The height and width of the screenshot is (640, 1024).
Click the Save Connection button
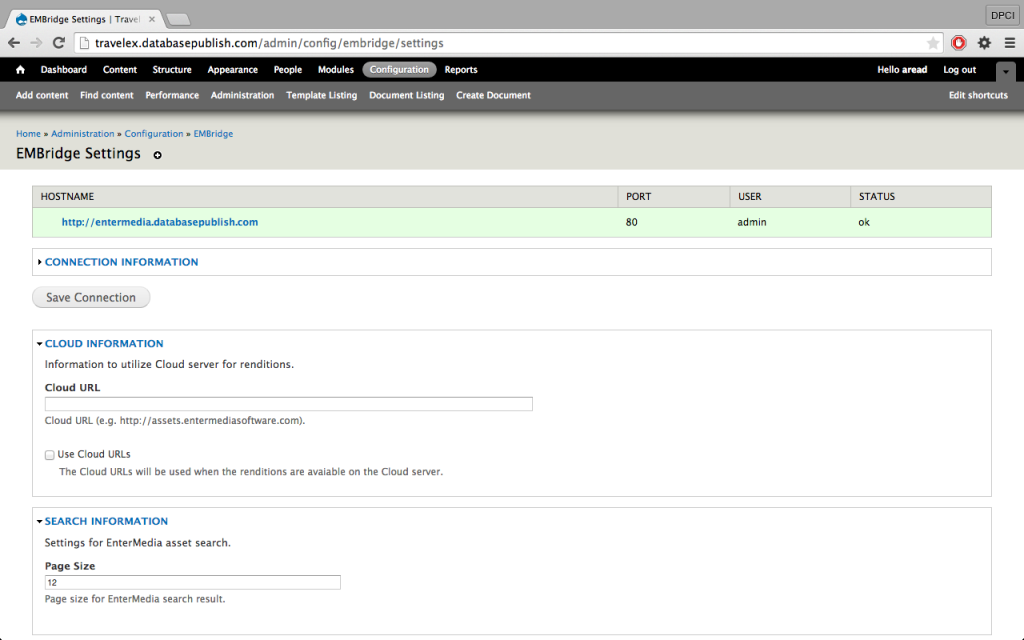point(91,297)
